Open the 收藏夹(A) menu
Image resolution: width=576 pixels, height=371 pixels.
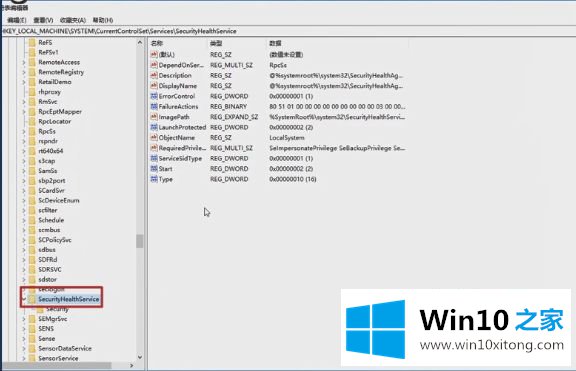click(73, 20)
